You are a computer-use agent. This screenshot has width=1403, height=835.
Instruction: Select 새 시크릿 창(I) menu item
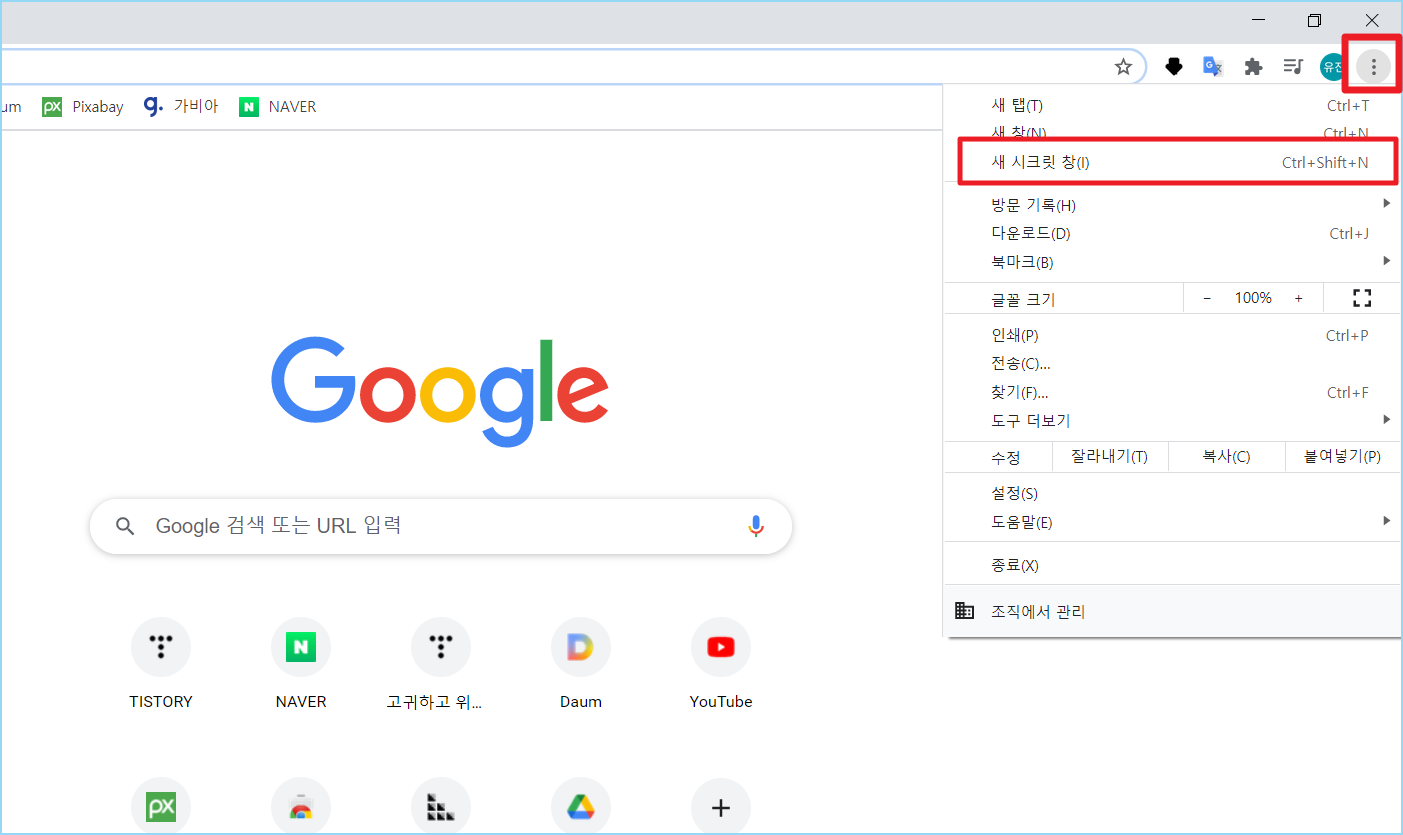(1172, 162)
